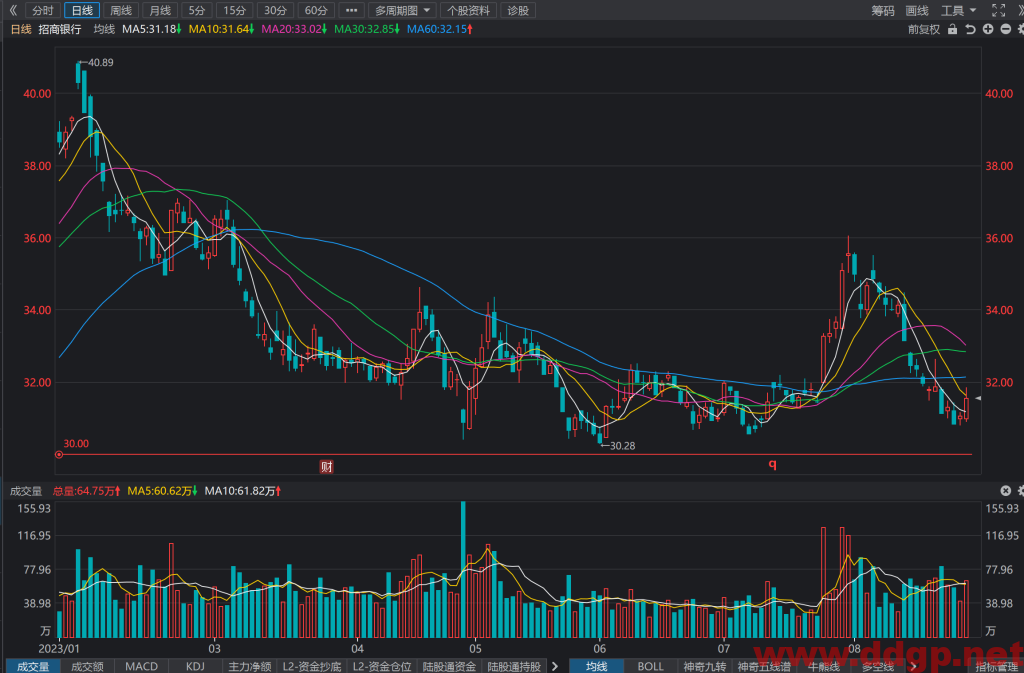1024x673 pixels.
Task: Select the 神奇九转 overlay
Action: point(705,666)
